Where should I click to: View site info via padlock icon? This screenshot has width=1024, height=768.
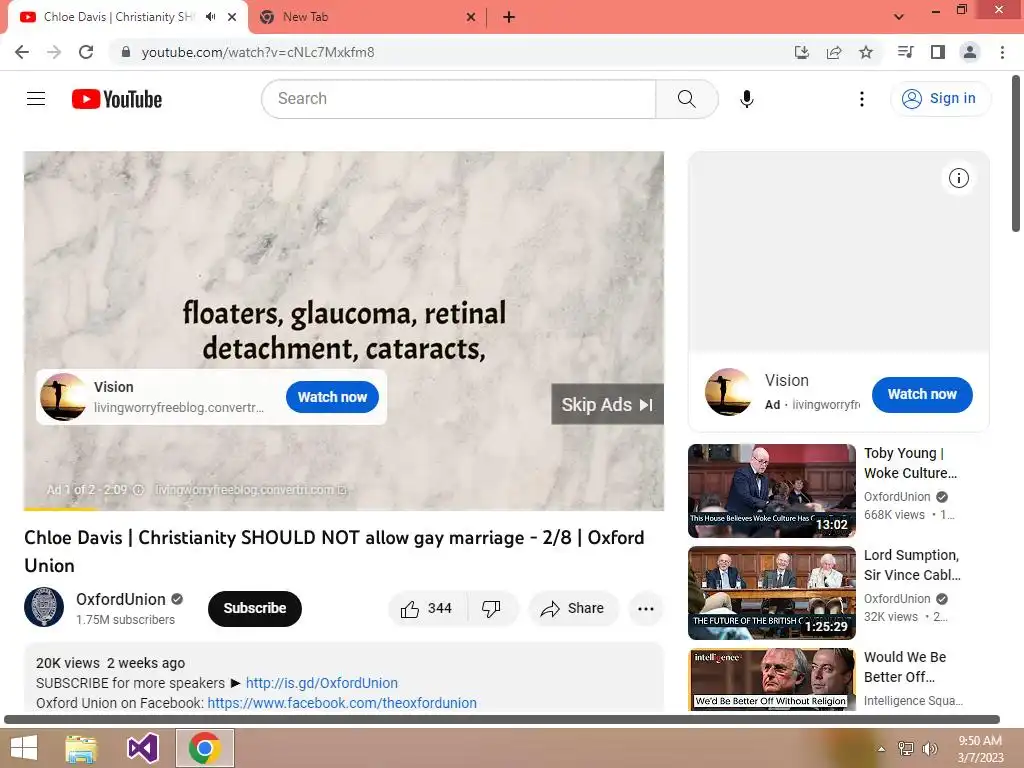(x=126, y=52)
